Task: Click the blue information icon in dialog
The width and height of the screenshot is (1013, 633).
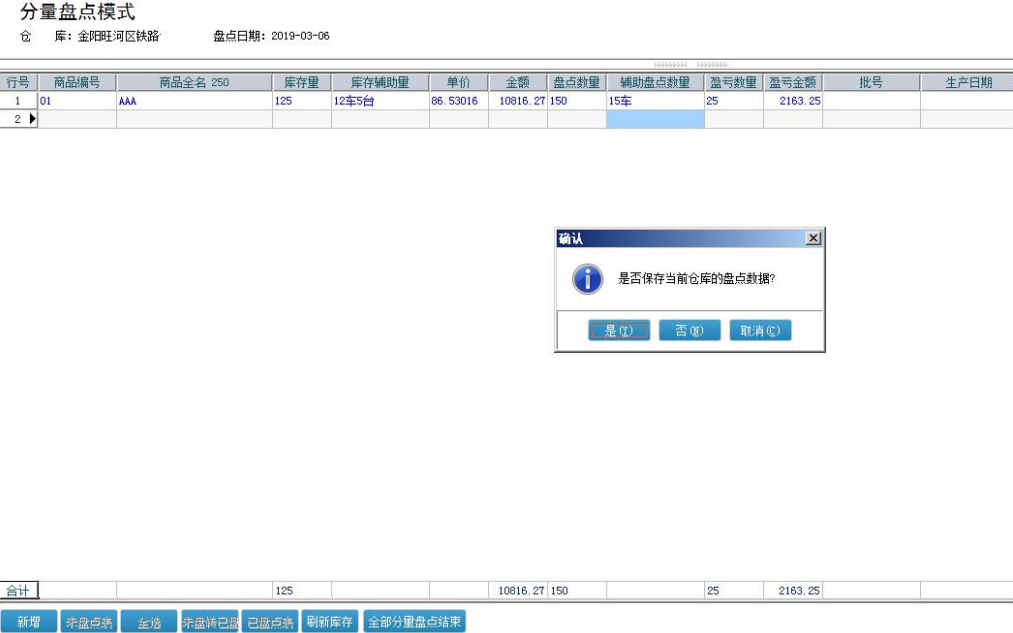Action: 587,279
